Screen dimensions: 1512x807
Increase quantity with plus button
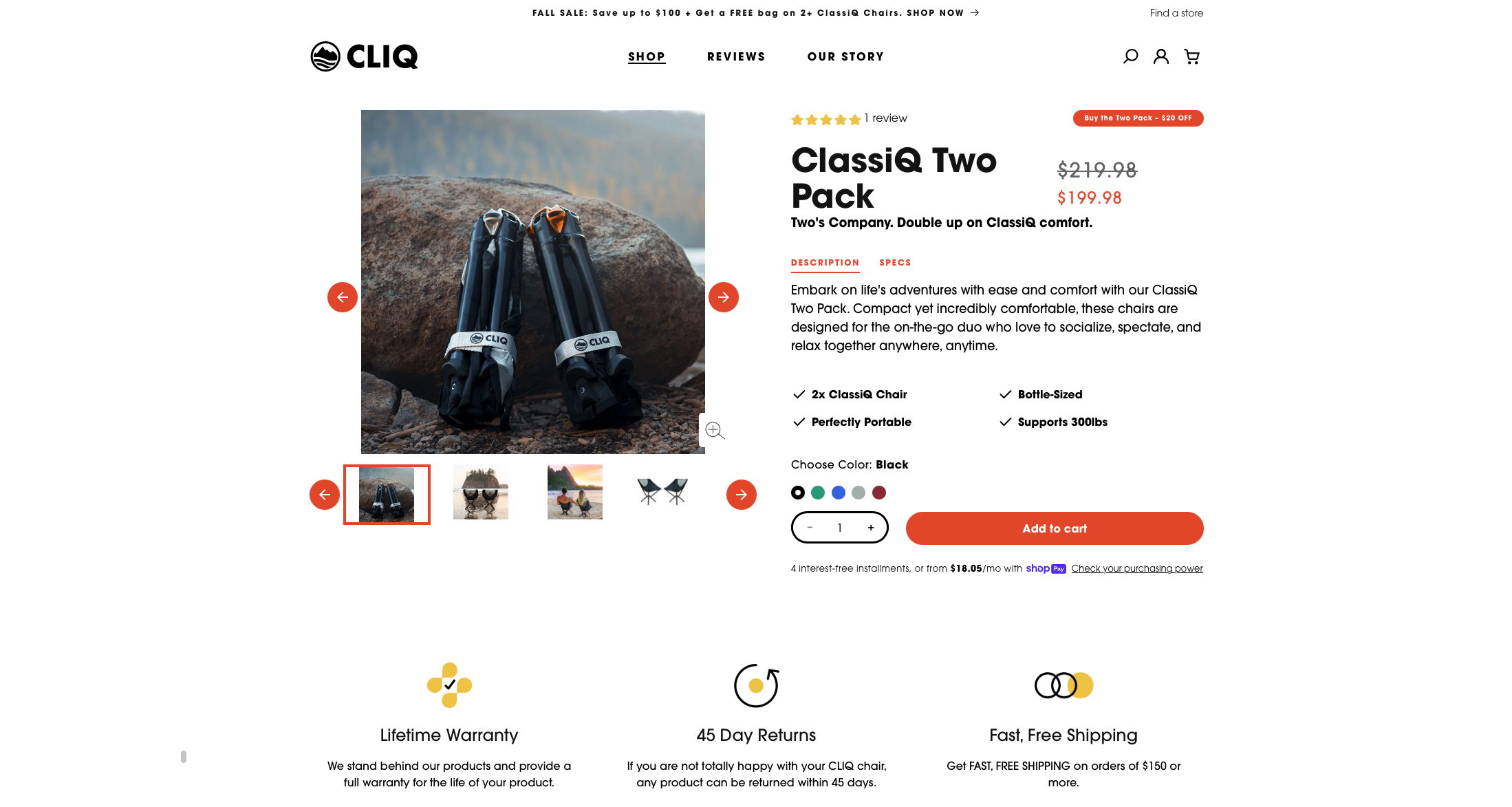[871, 528]
